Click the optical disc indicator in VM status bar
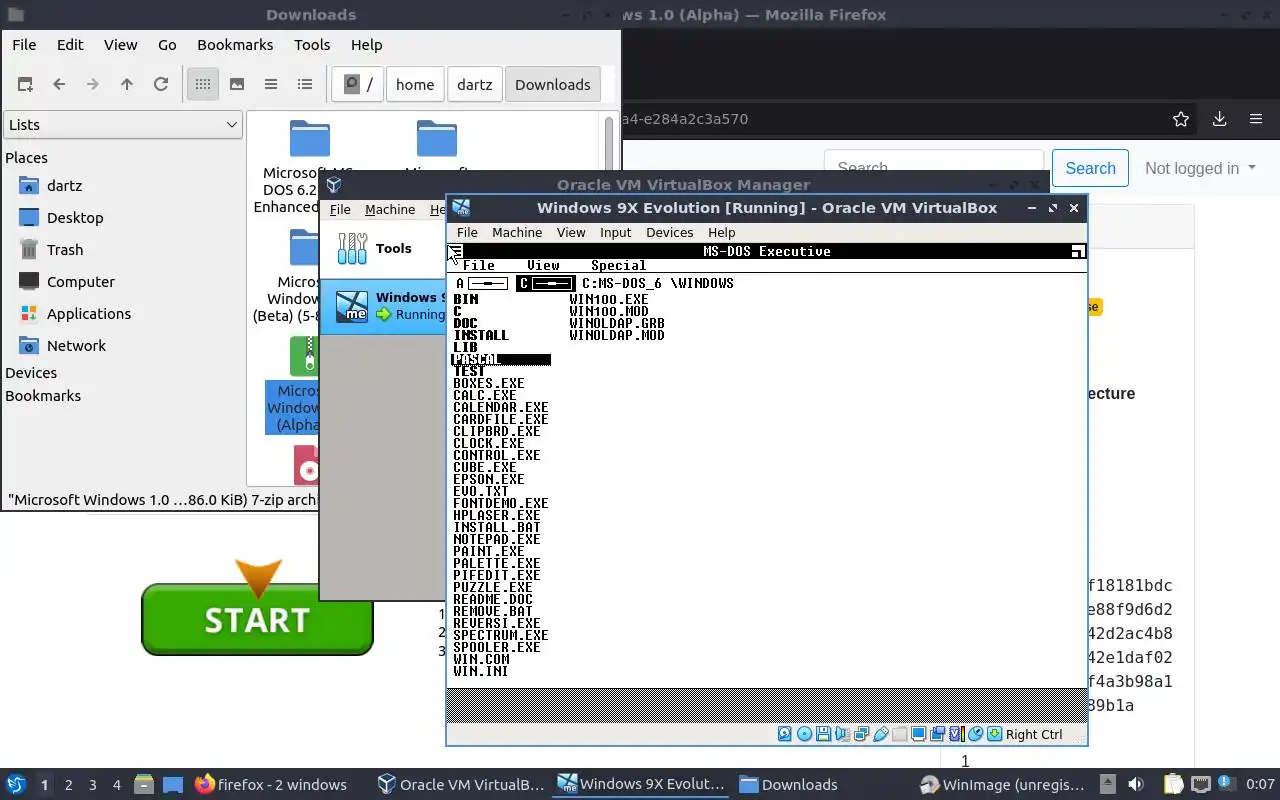This screenshot has width=1280, height=800. 804,734
